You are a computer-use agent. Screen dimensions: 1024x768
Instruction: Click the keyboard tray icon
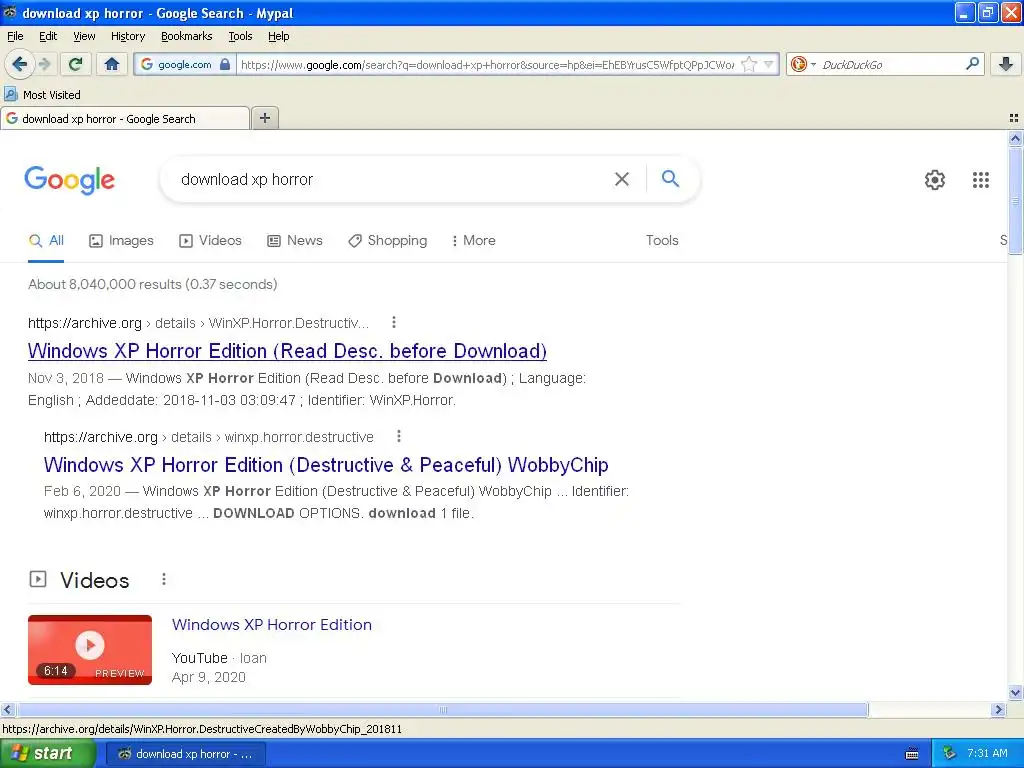tap(912, 754)
